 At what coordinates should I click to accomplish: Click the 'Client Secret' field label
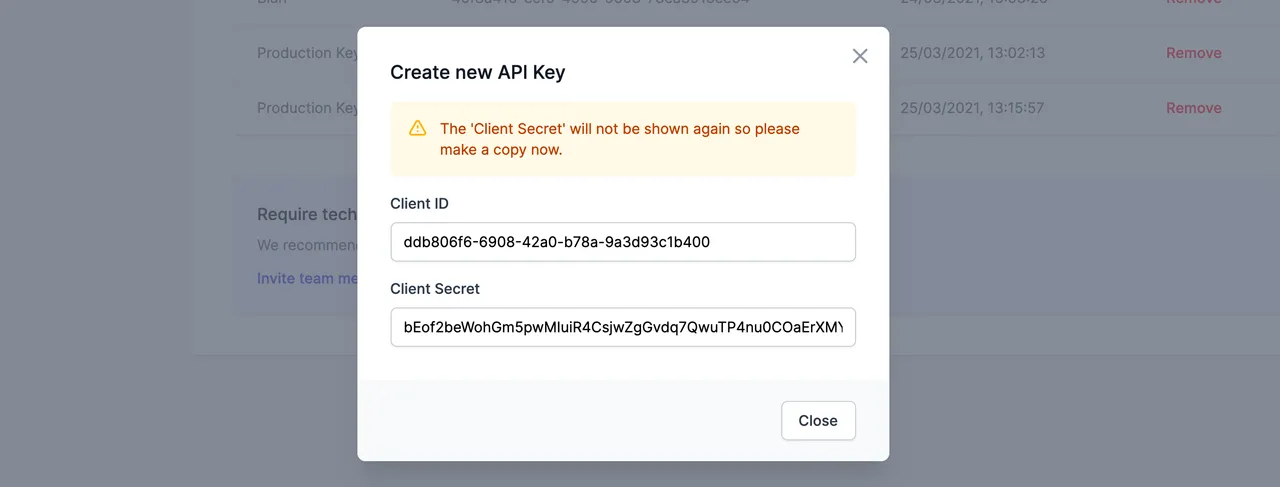[435, 289]
